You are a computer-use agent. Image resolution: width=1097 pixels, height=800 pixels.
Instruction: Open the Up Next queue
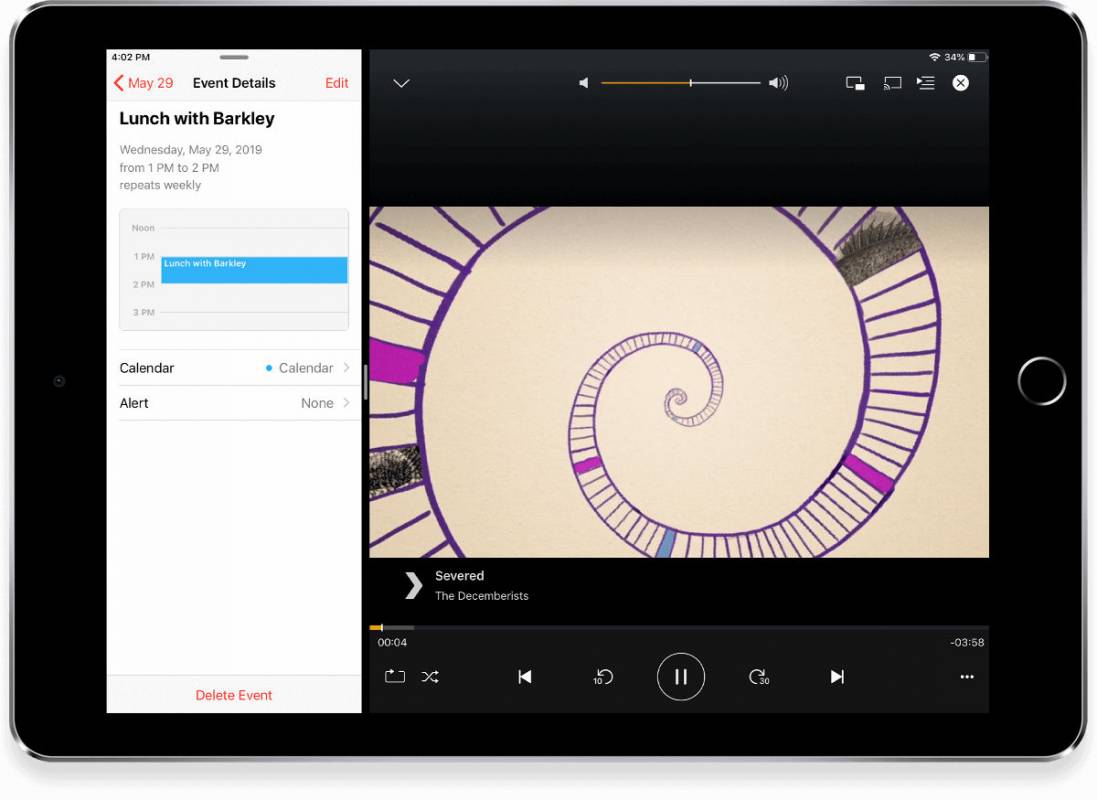pyautogui.click(x=926, y=83)
